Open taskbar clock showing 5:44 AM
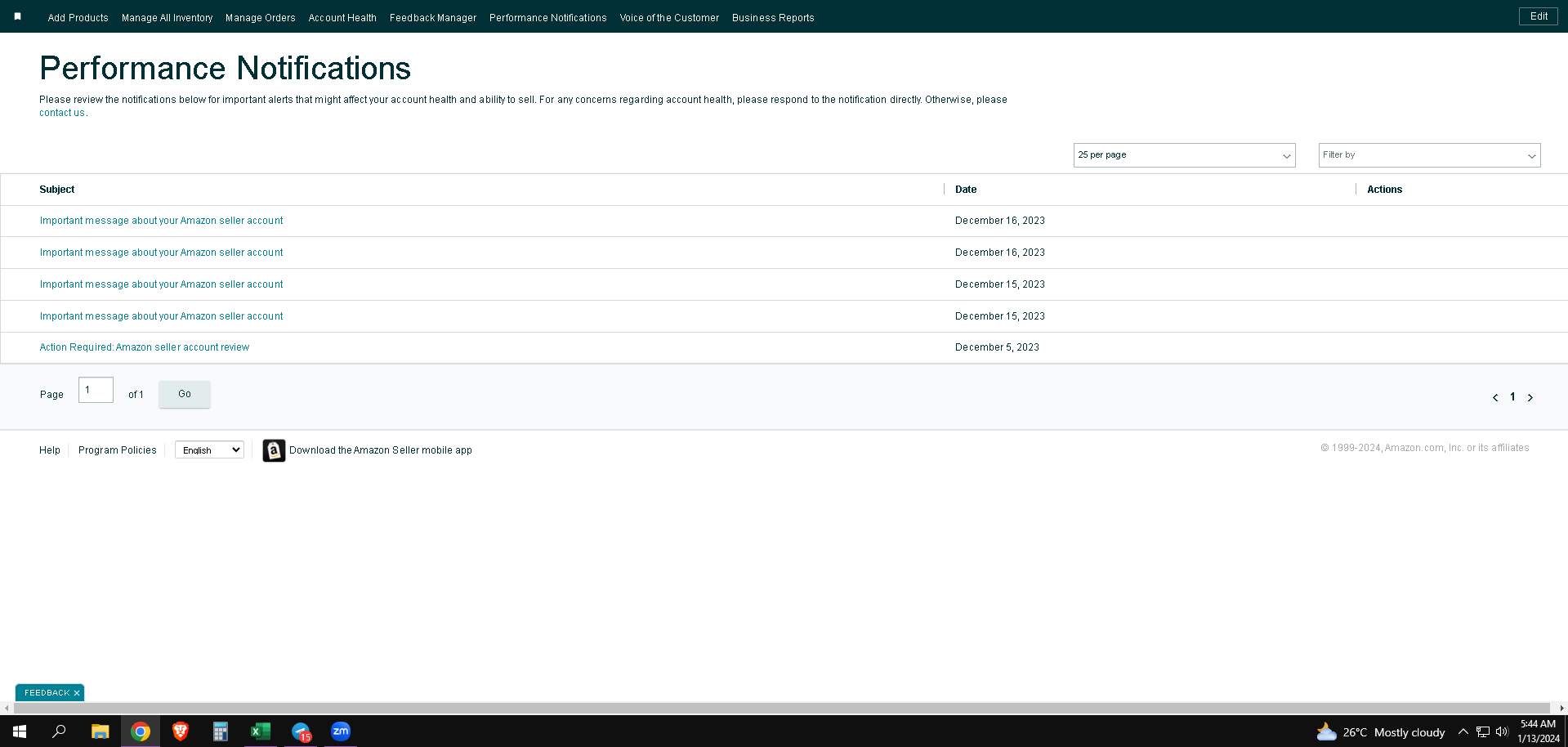The image size is (1568, 747). pos(1539,731)
